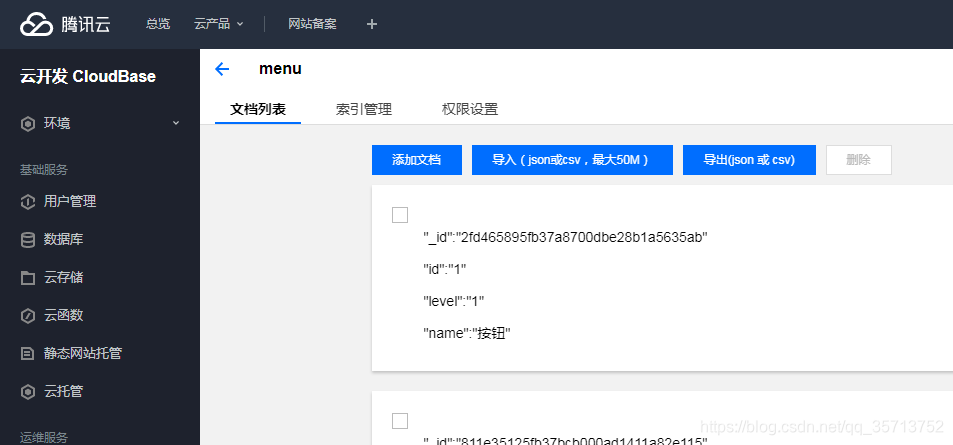Click the "id":"1" field line

445,269
